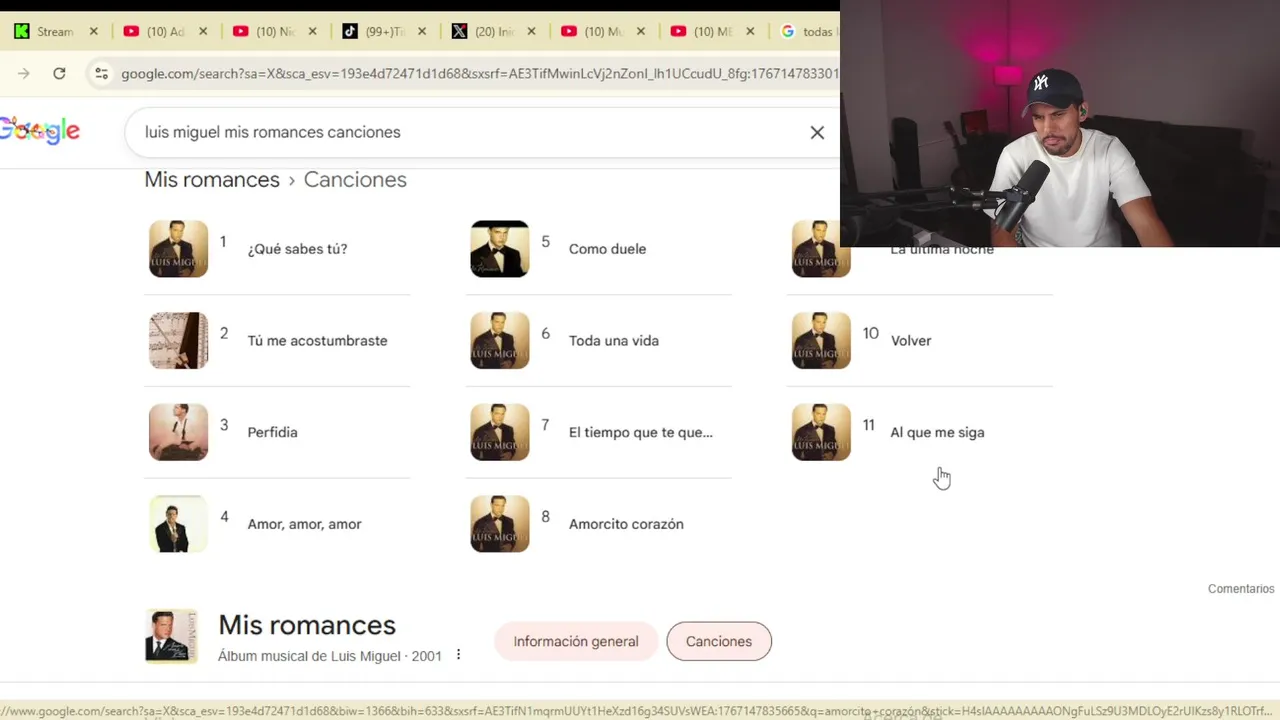Click thumbnail for 'Perfidia'
The width and height of the screenshot is (1280, 720).
178,432
